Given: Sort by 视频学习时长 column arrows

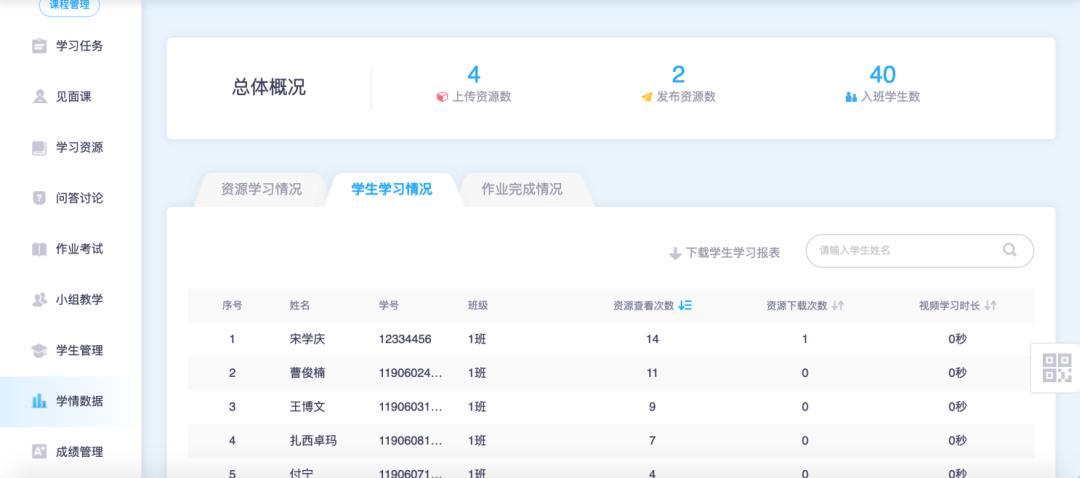Looking at the screenshot, I should pyautogui.click(x=990, y=306).
